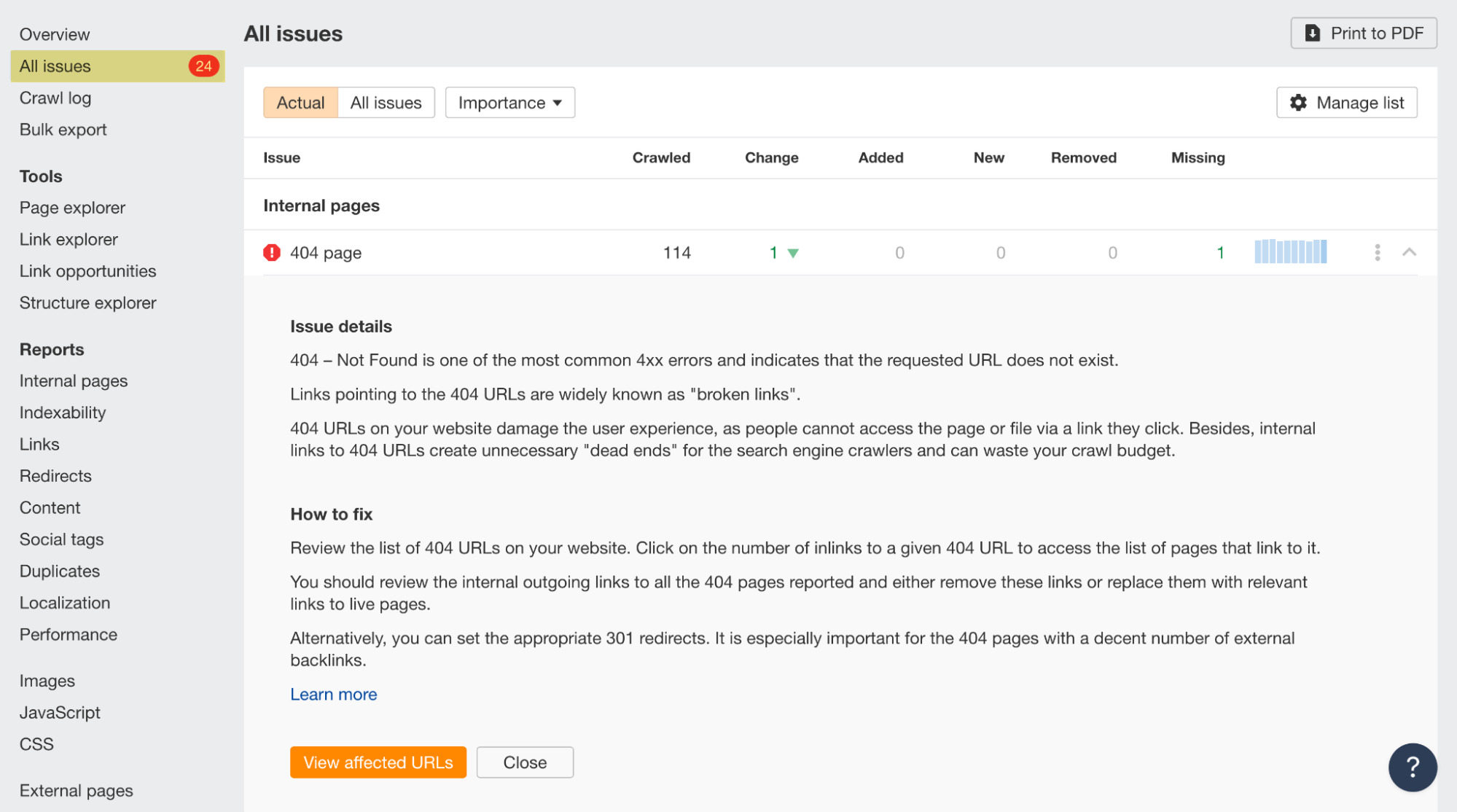
Task: Click the red alert icon beside 404 page
Action: (x=271, y=252)
